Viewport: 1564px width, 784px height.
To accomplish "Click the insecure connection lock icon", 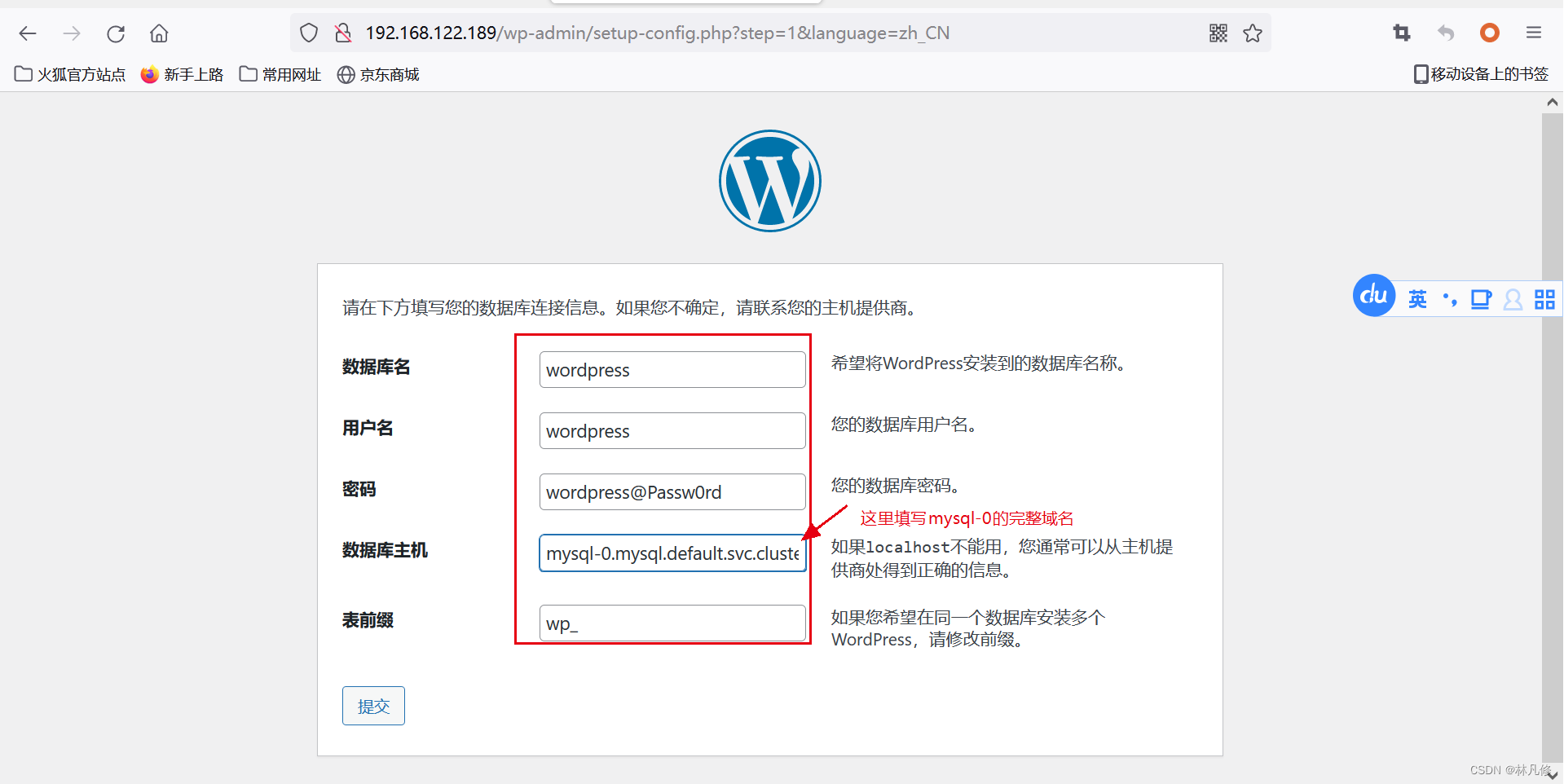I will point(343,33).
